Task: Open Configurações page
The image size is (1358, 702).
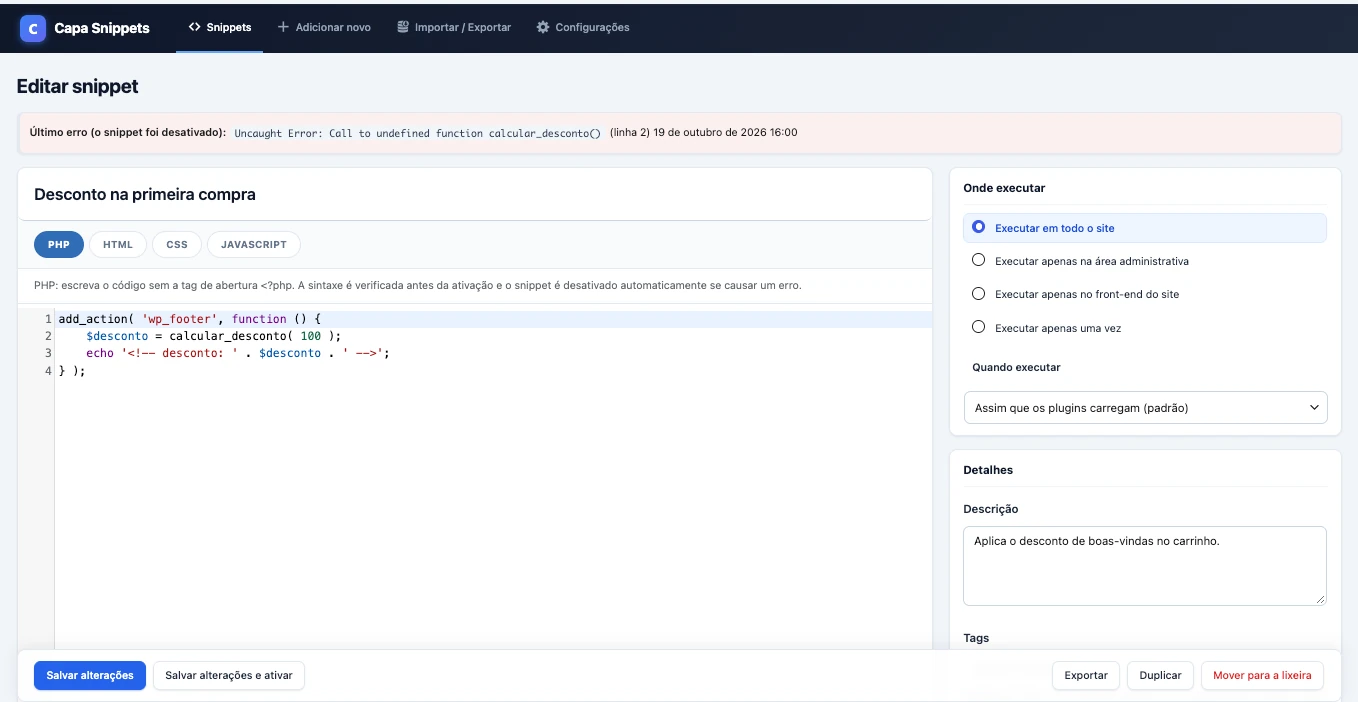Action: pos(583,27)
